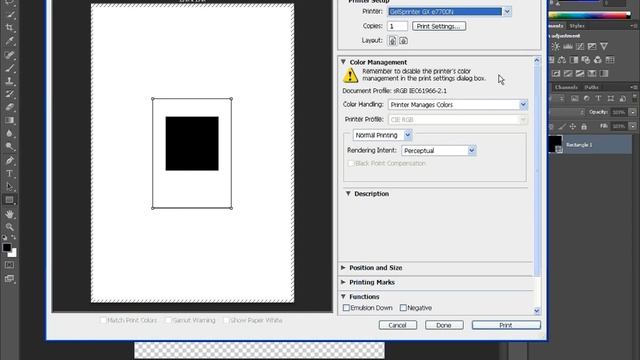Expand the Printing Marks section

pyautogui.click(x=343, y=282)
